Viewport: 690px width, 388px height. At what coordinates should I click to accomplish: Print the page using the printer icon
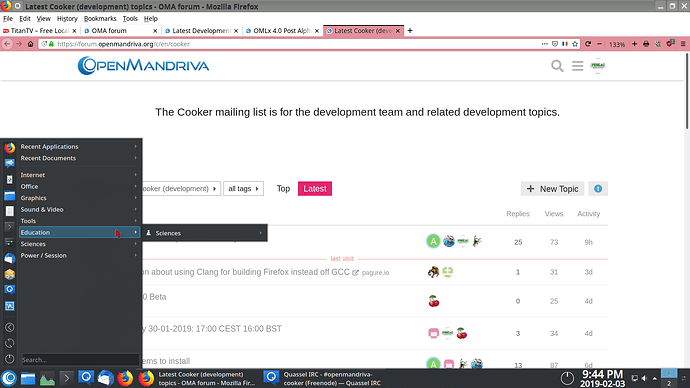(646, 44)
